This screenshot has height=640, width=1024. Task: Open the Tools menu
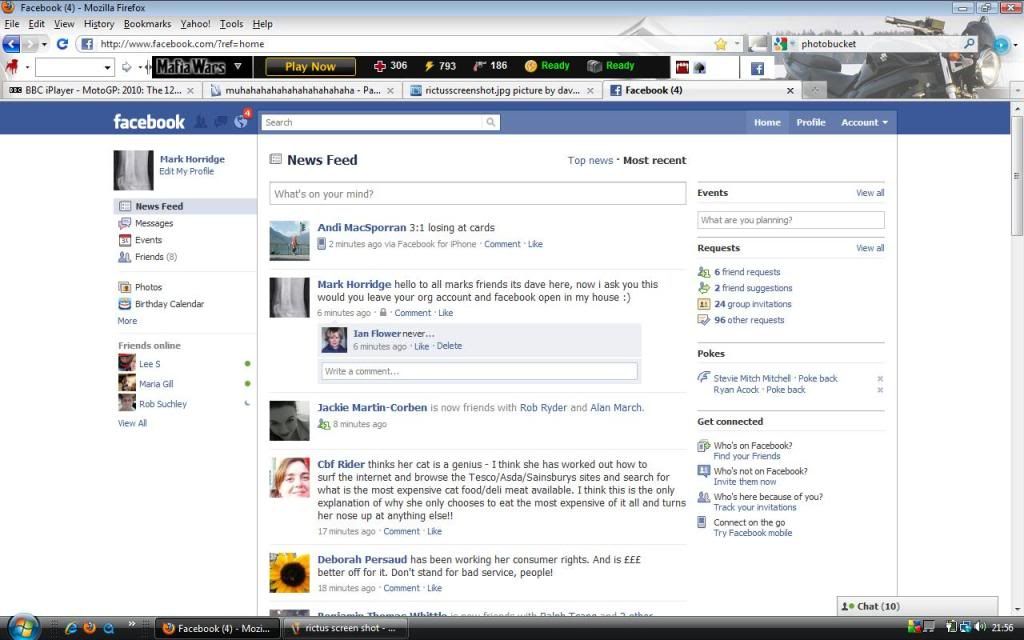point(231,24)
